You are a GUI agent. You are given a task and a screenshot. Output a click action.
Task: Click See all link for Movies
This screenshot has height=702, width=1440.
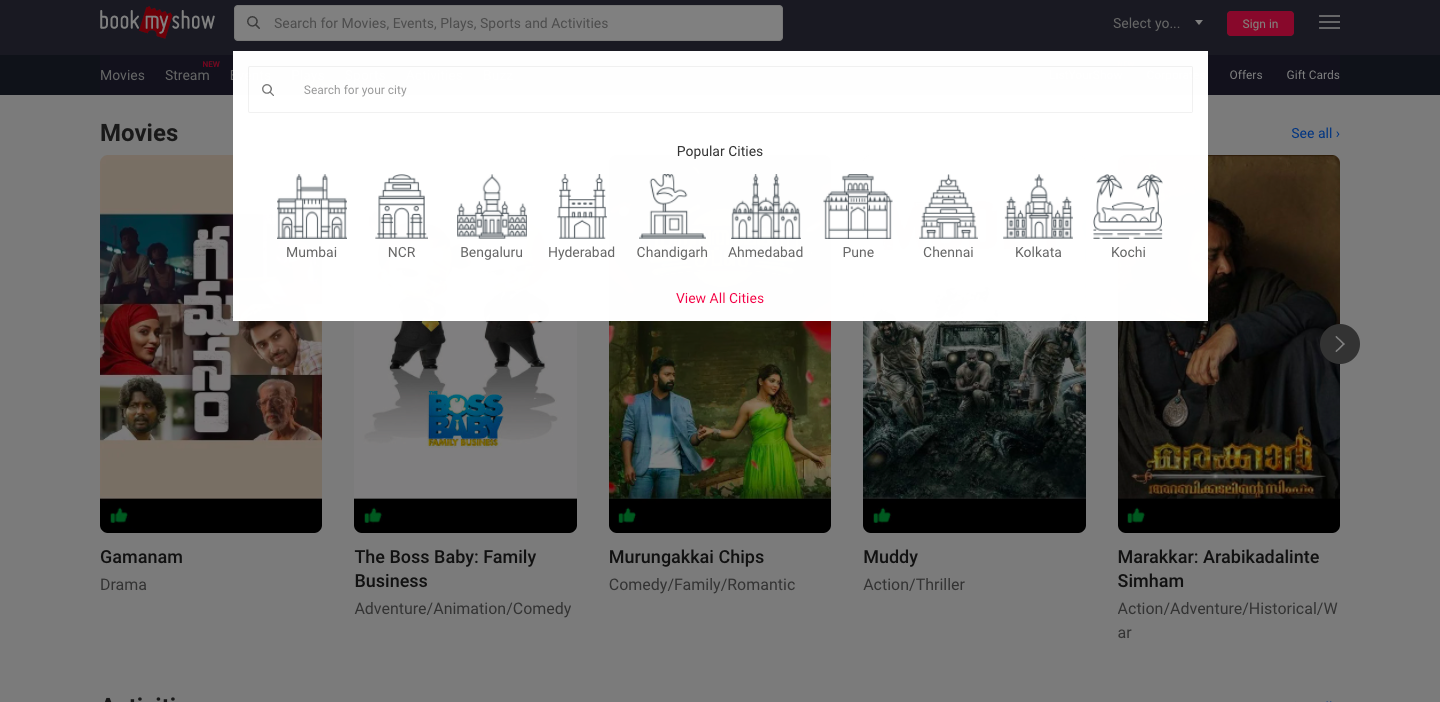[x=1315, y=133]
